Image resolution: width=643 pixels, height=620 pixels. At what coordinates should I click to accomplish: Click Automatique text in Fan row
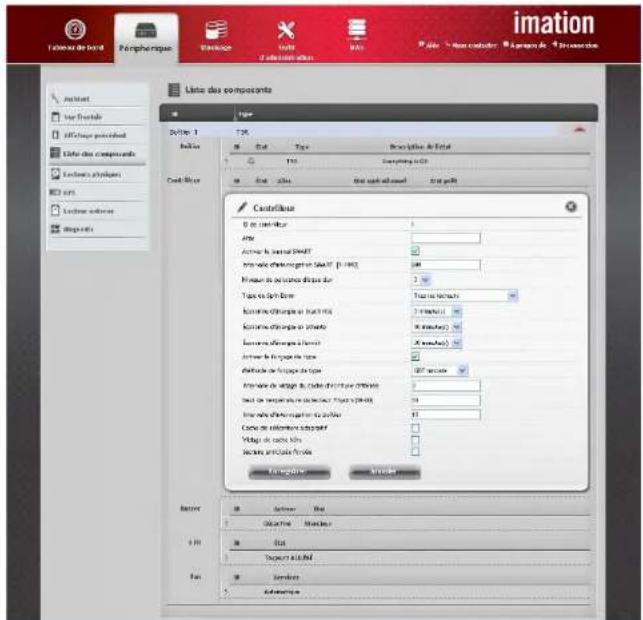pyautogui.click(x=282, y=592)
